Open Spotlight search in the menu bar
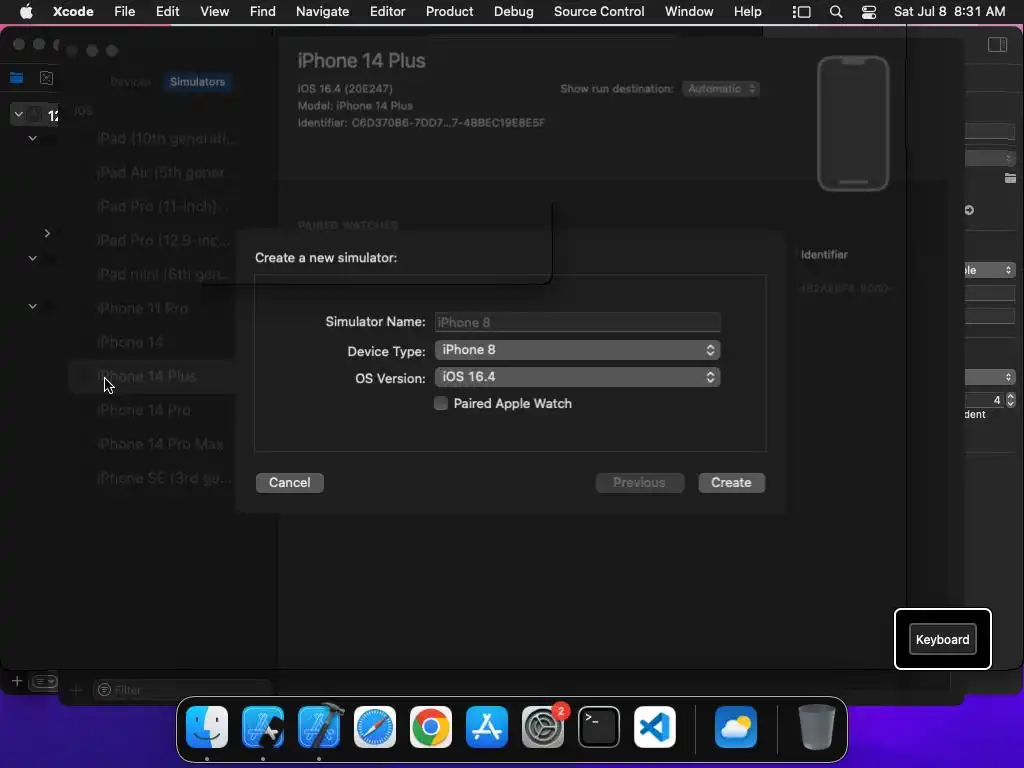Viewport: 1024px width, 768px height. click(836, 12)
